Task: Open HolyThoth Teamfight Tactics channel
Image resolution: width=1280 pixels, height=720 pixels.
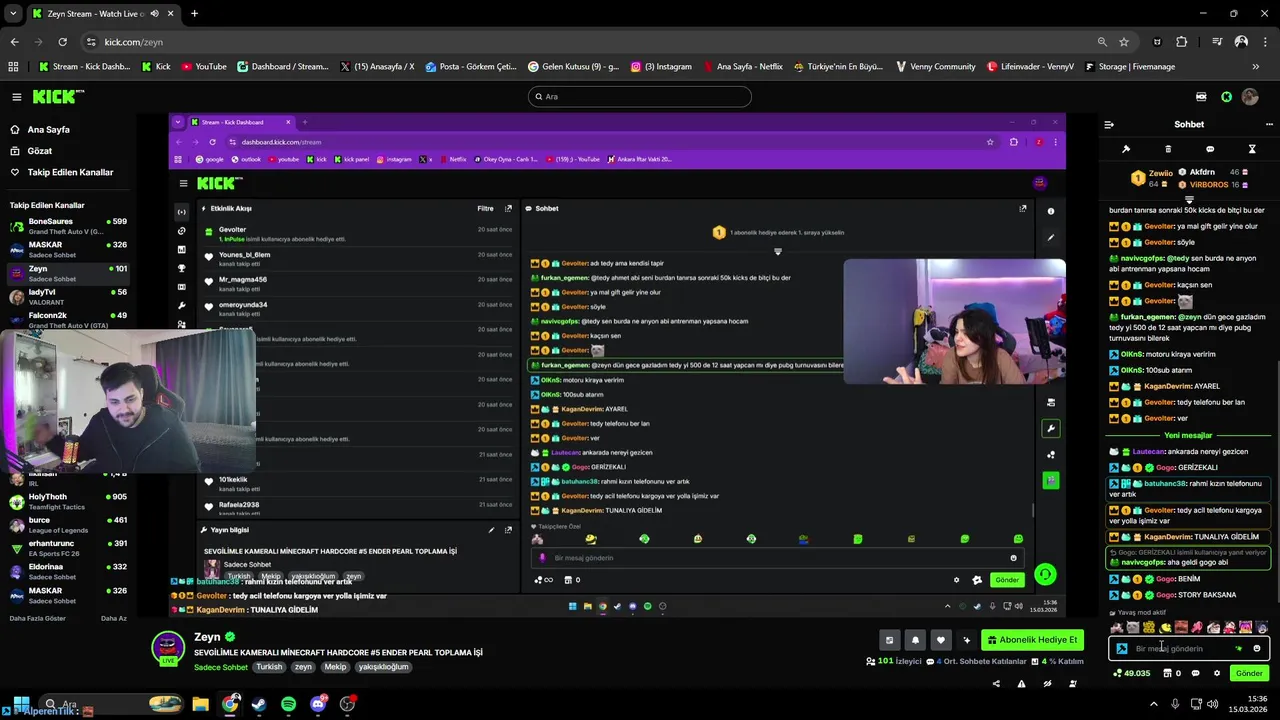Action: [x=68, y=501]
